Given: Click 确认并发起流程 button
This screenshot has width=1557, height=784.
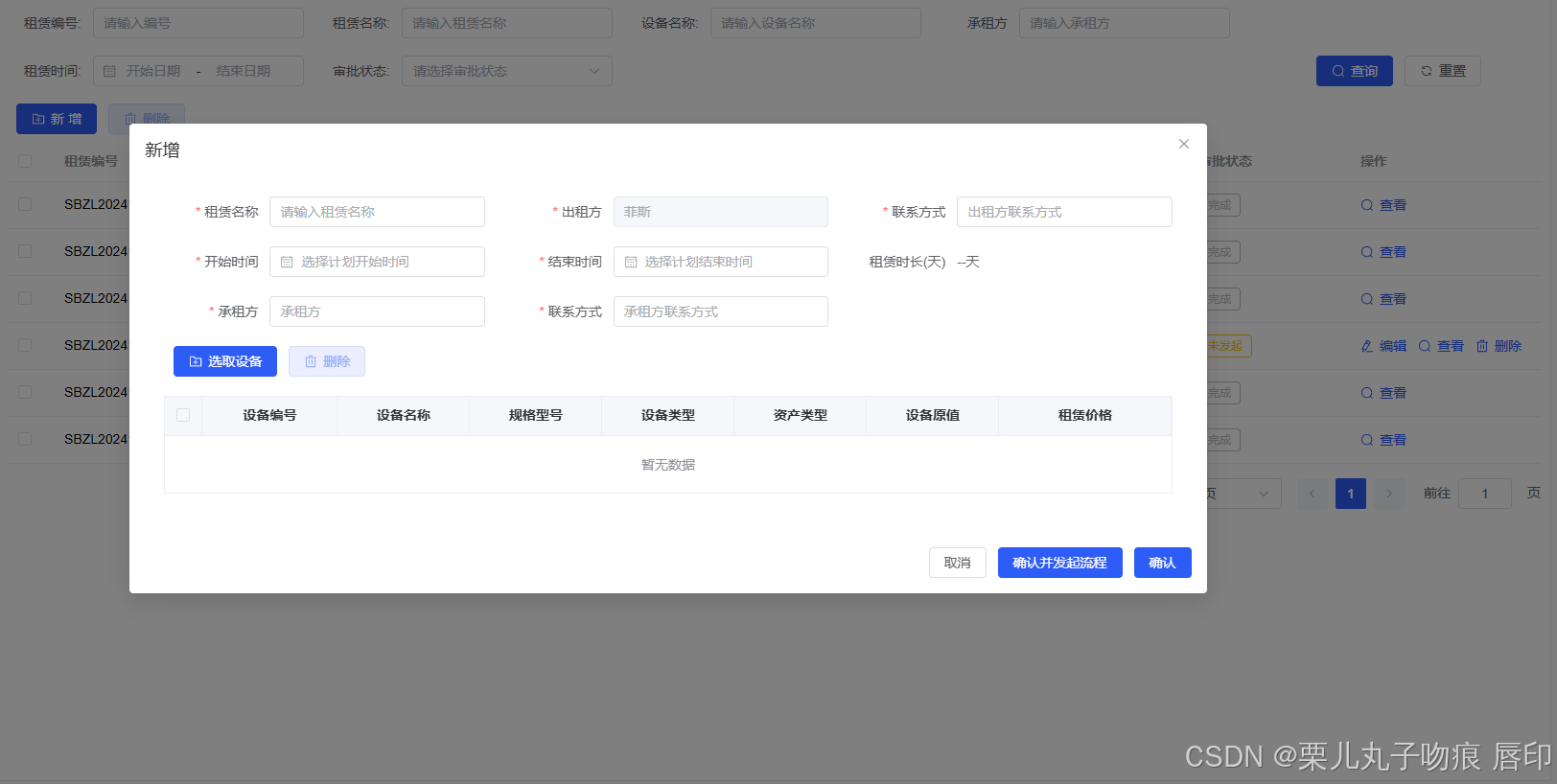Looking at the screenshot, I should click(x=1060, y=563).
